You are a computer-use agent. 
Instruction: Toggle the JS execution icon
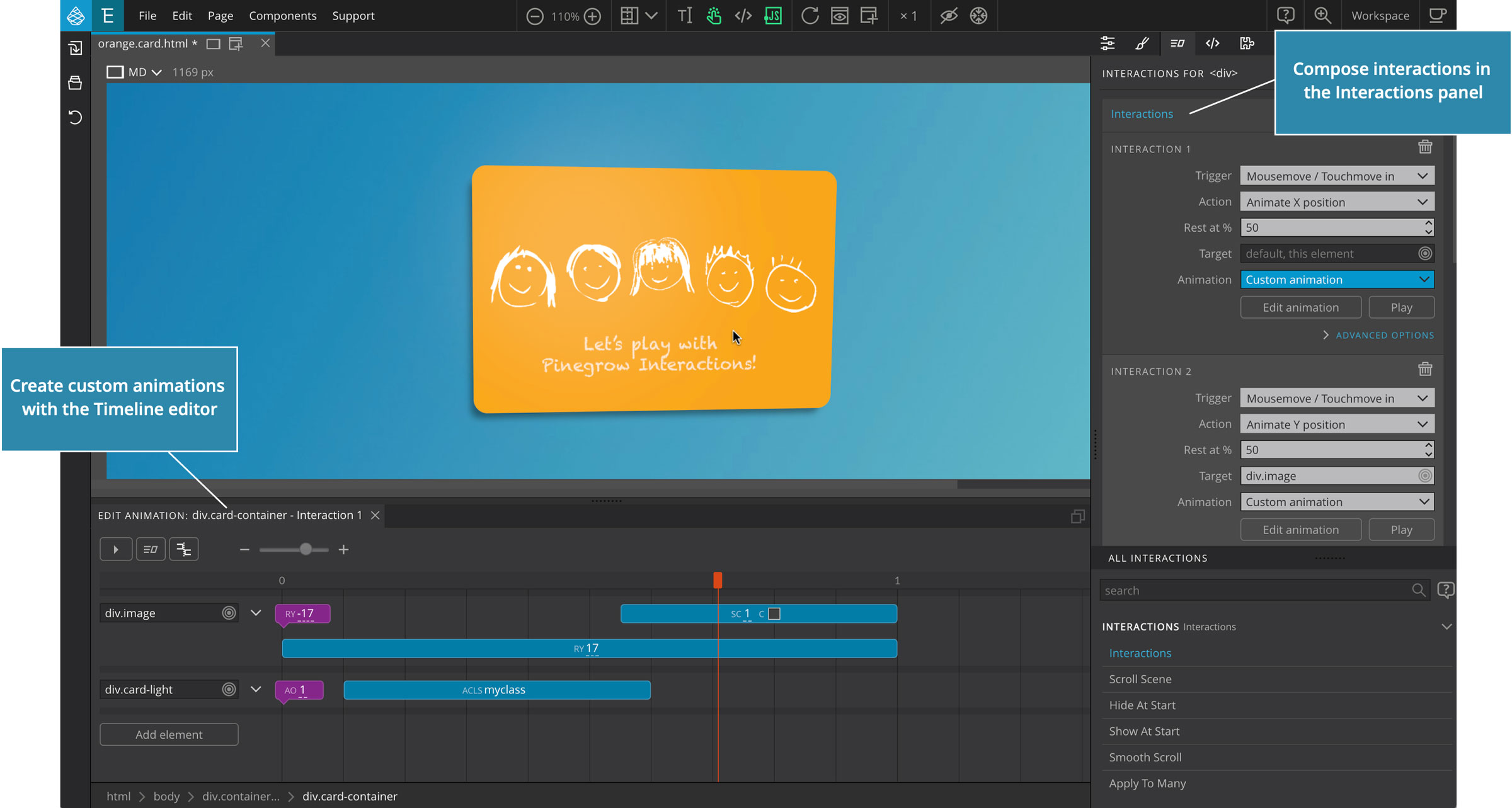point(773,16)
